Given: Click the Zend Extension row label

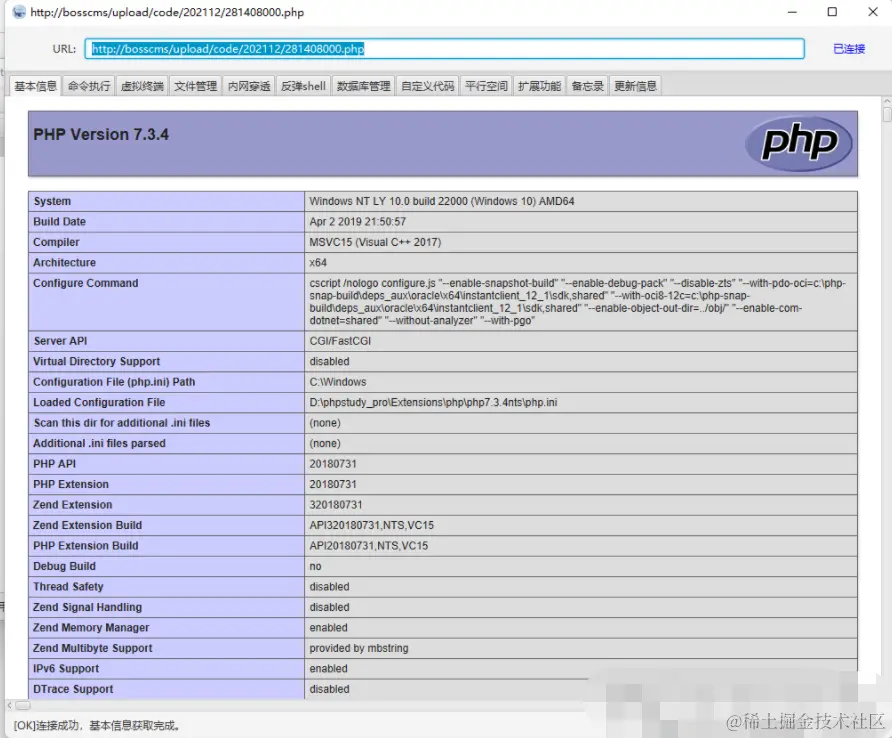Looking at the screenshot, I should (x=72, y=505).
